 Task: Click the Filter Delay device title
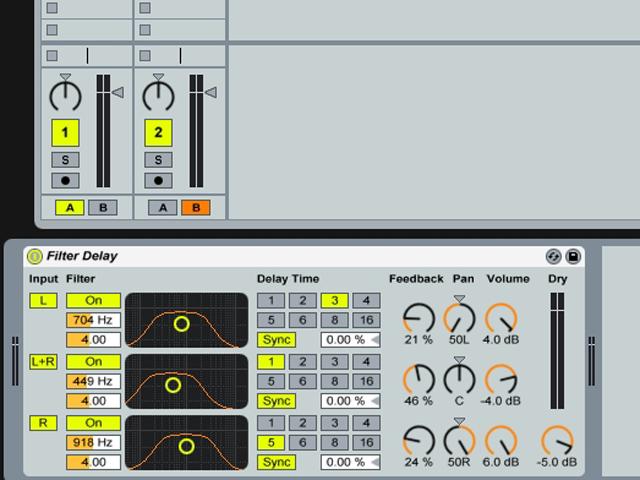[82, 256]
